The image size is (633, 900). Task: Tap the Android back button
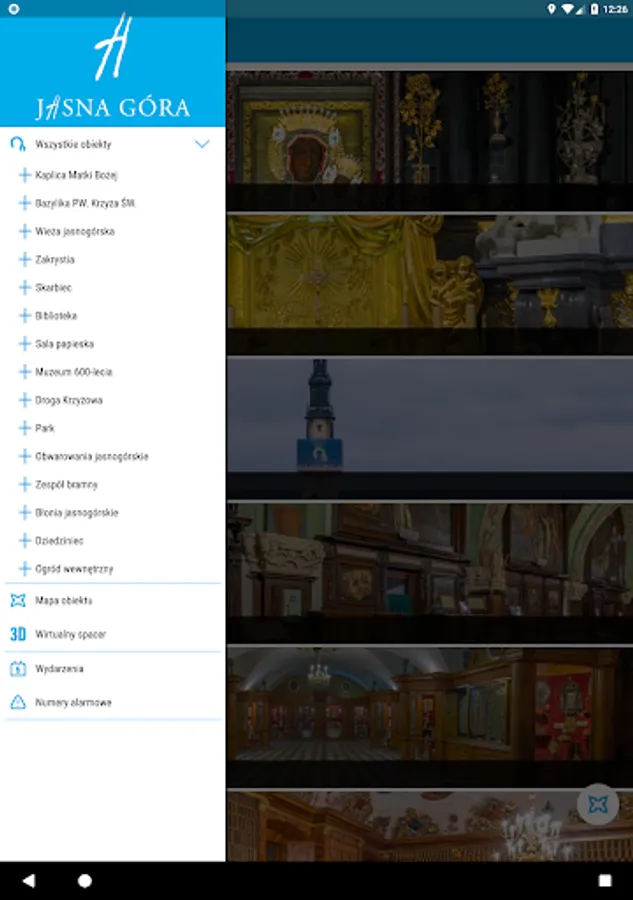[x=28, y=880]
